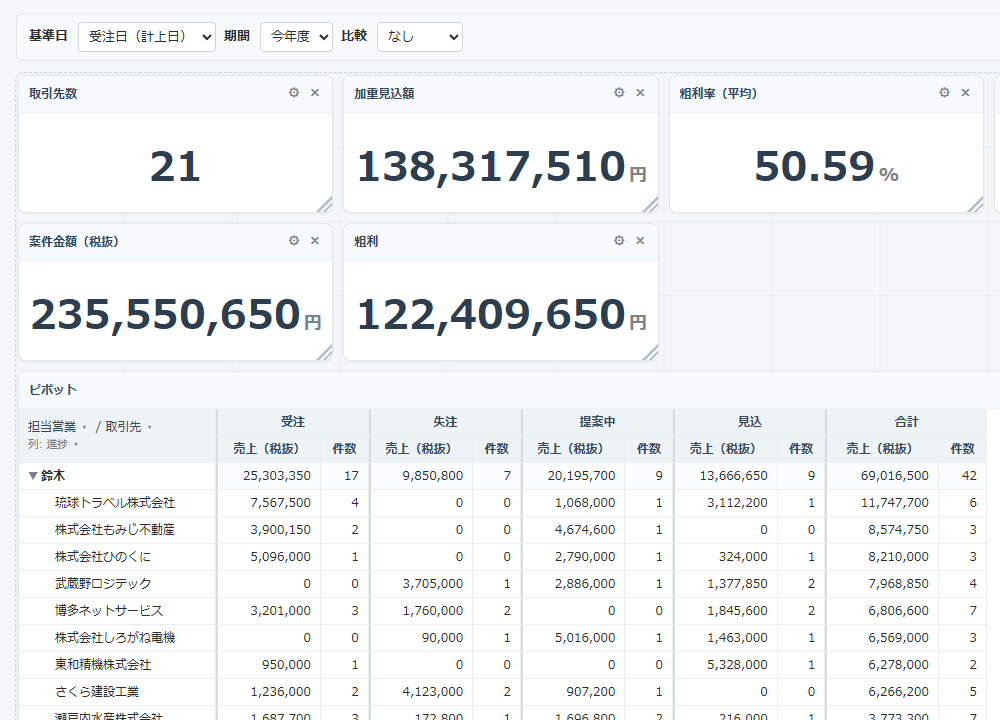Screen dimensions: 1000x720
Task: Click the 5,328,000 見込 cell
Action: point(726,665)
